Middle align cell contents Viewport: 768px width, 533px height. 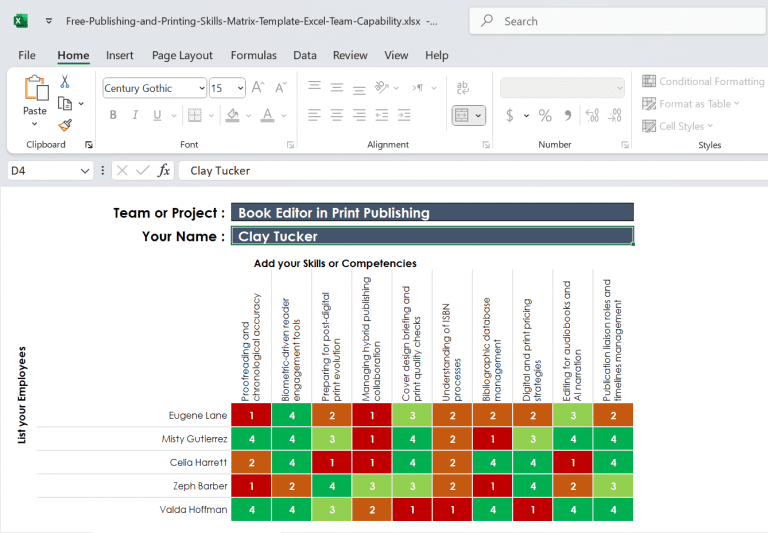336,88
